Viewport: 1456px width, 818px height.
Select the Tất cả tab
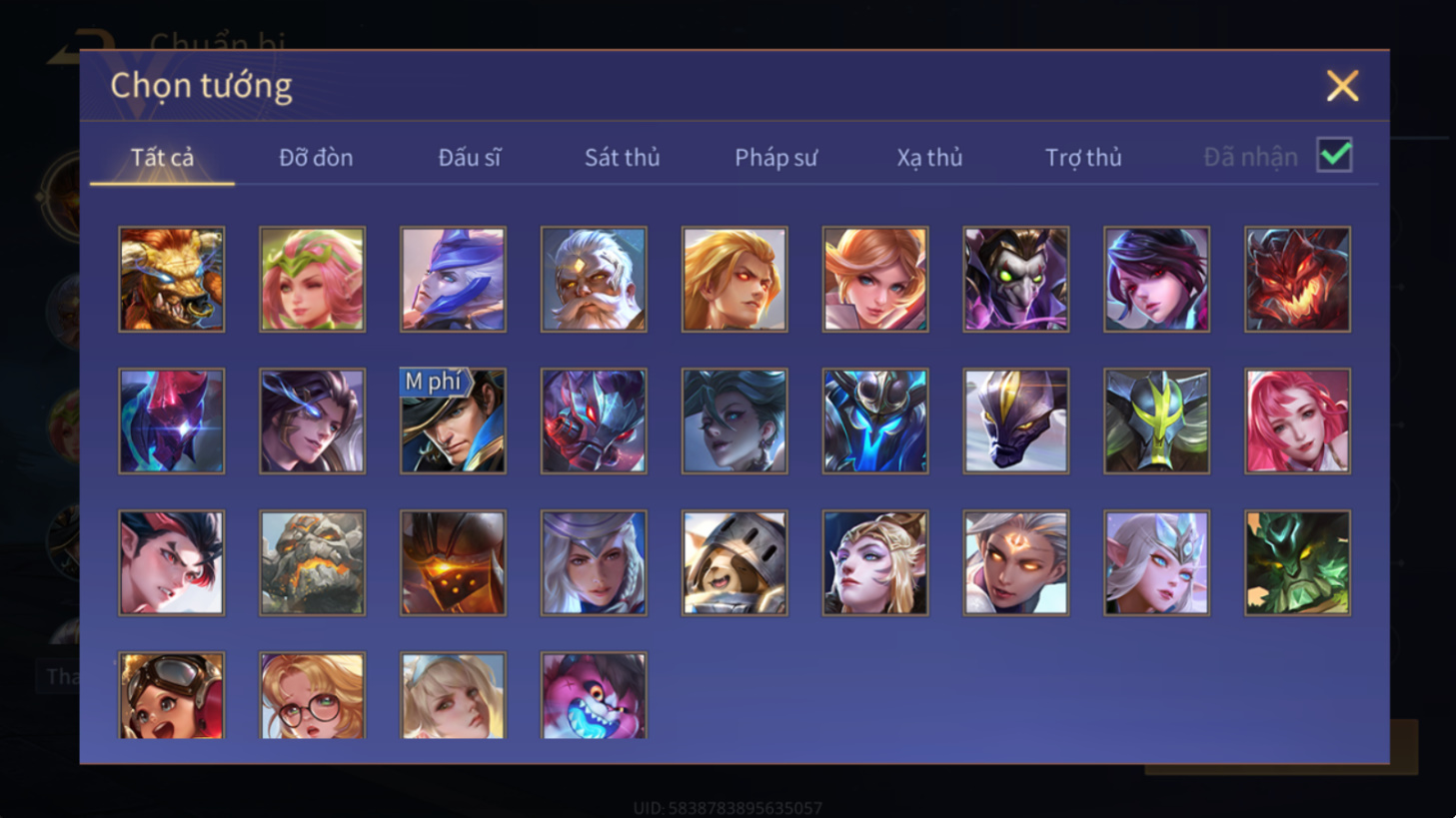point(162,157)
